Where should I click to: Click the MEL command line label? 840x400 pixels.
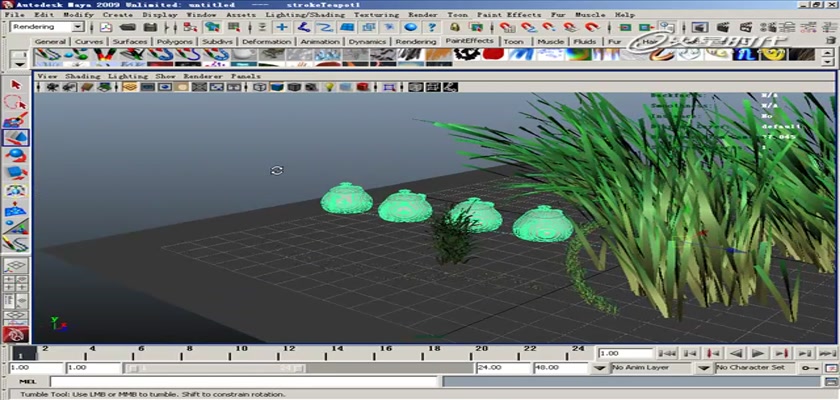click(x=28, y=381)
